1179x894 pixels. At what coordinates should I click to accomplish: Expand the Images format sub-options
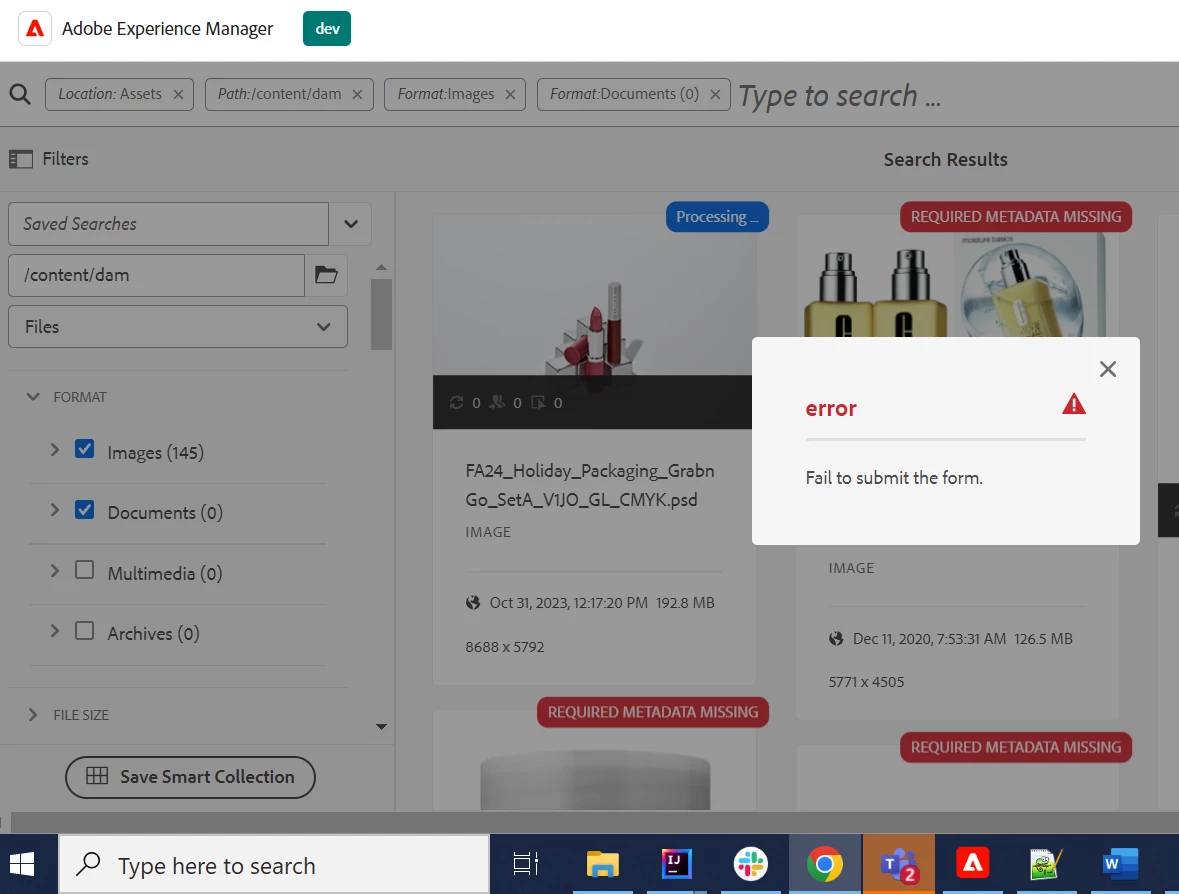[x=54, y=450]
